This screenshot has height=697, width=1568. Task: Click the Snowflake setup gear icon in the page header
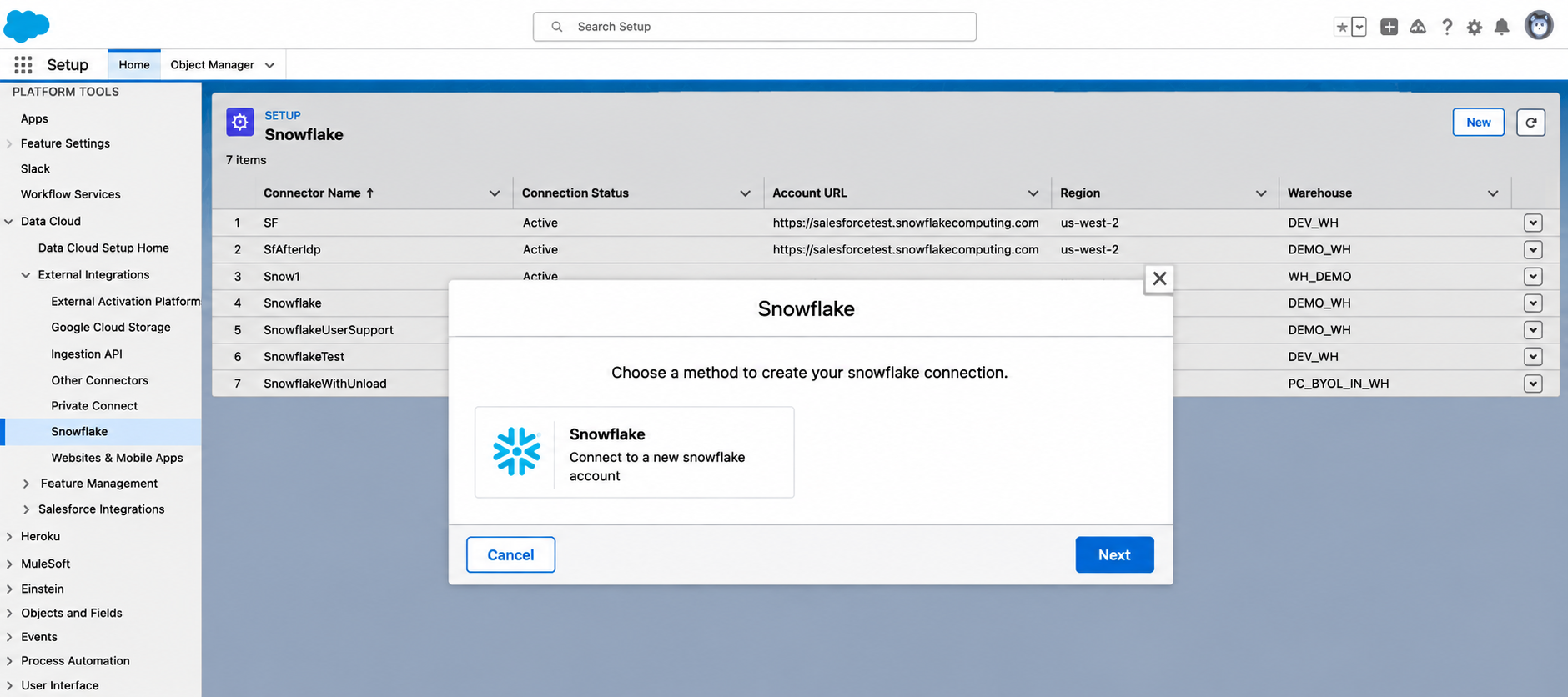tap(240, 122)
